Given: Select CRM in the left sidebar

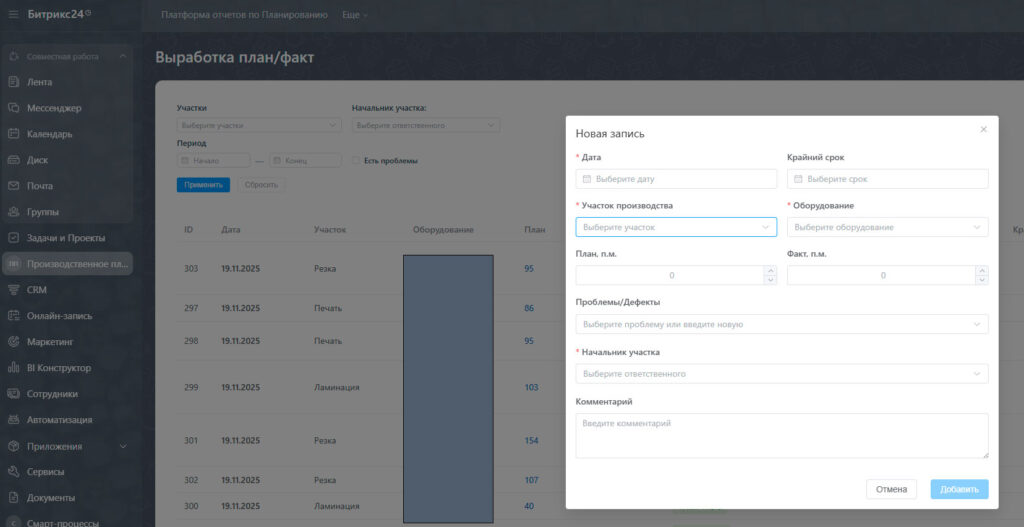Looking at the screenshot, I should point(37,290).
